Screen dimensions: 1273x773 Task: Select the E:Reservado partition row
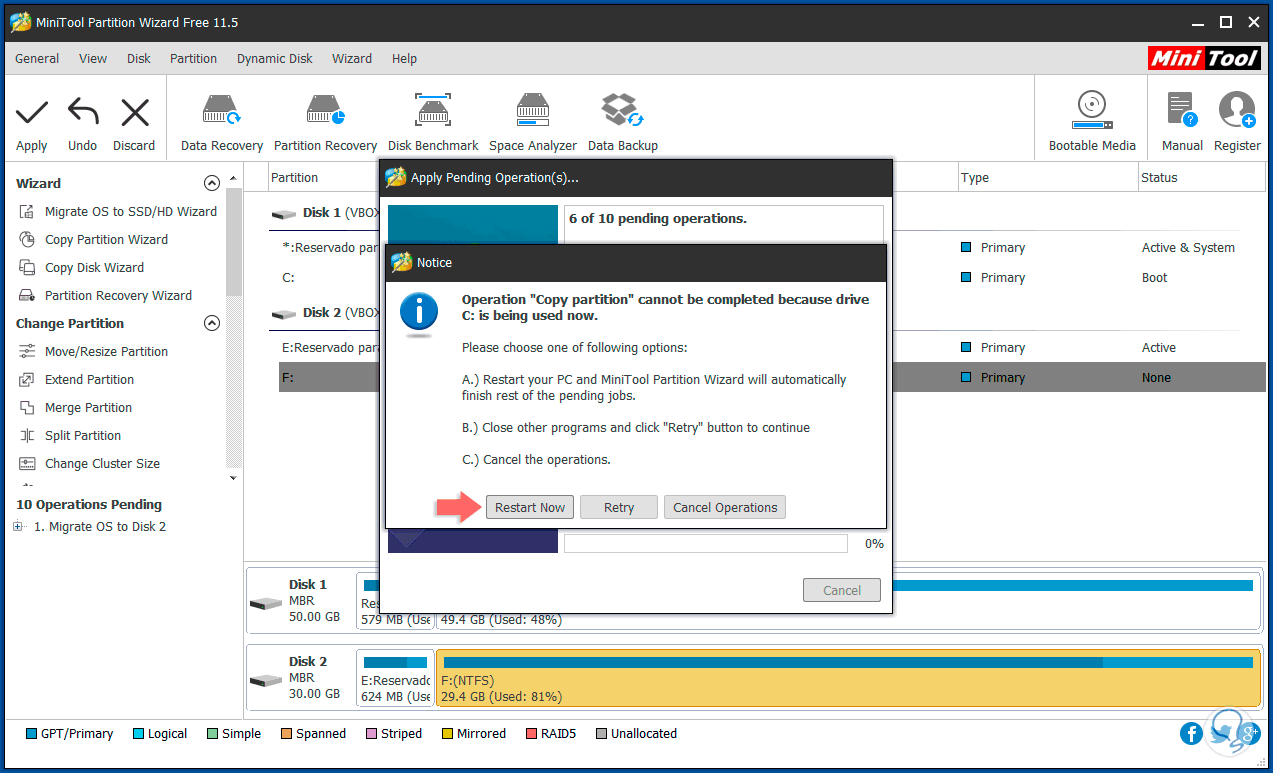click(x=768, y=347)
